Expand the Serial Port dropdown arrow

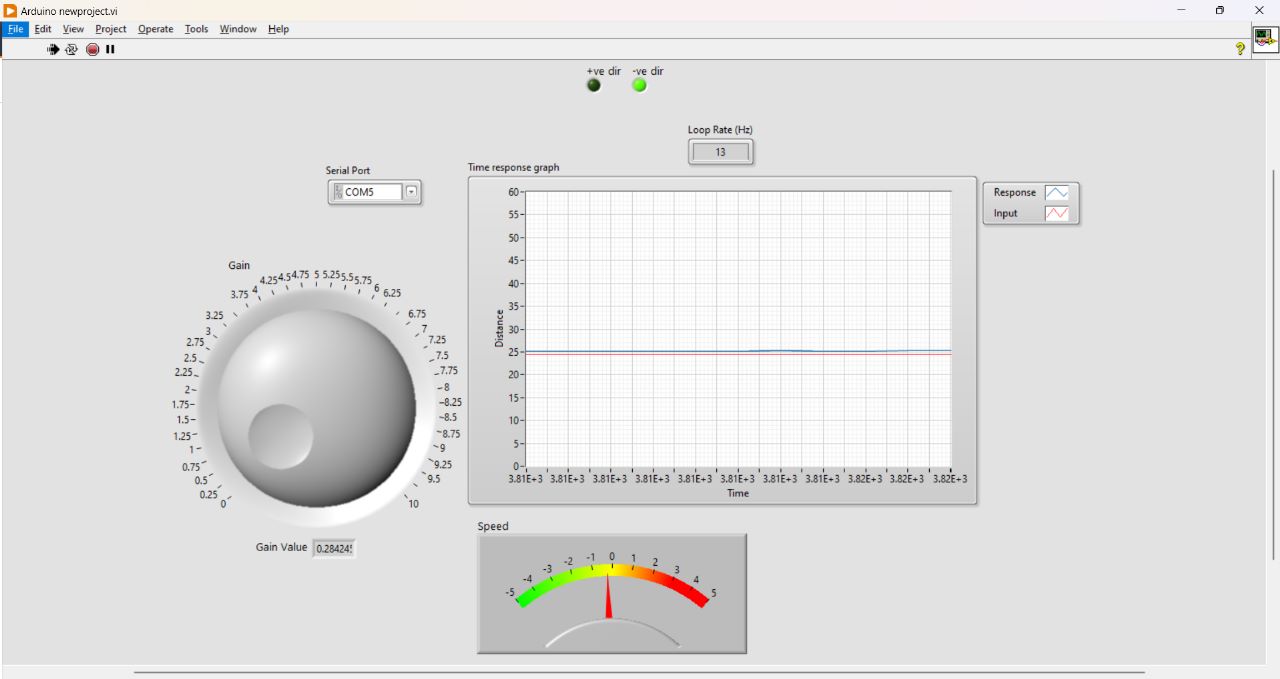pyautogui.click(x=411, y=192)
